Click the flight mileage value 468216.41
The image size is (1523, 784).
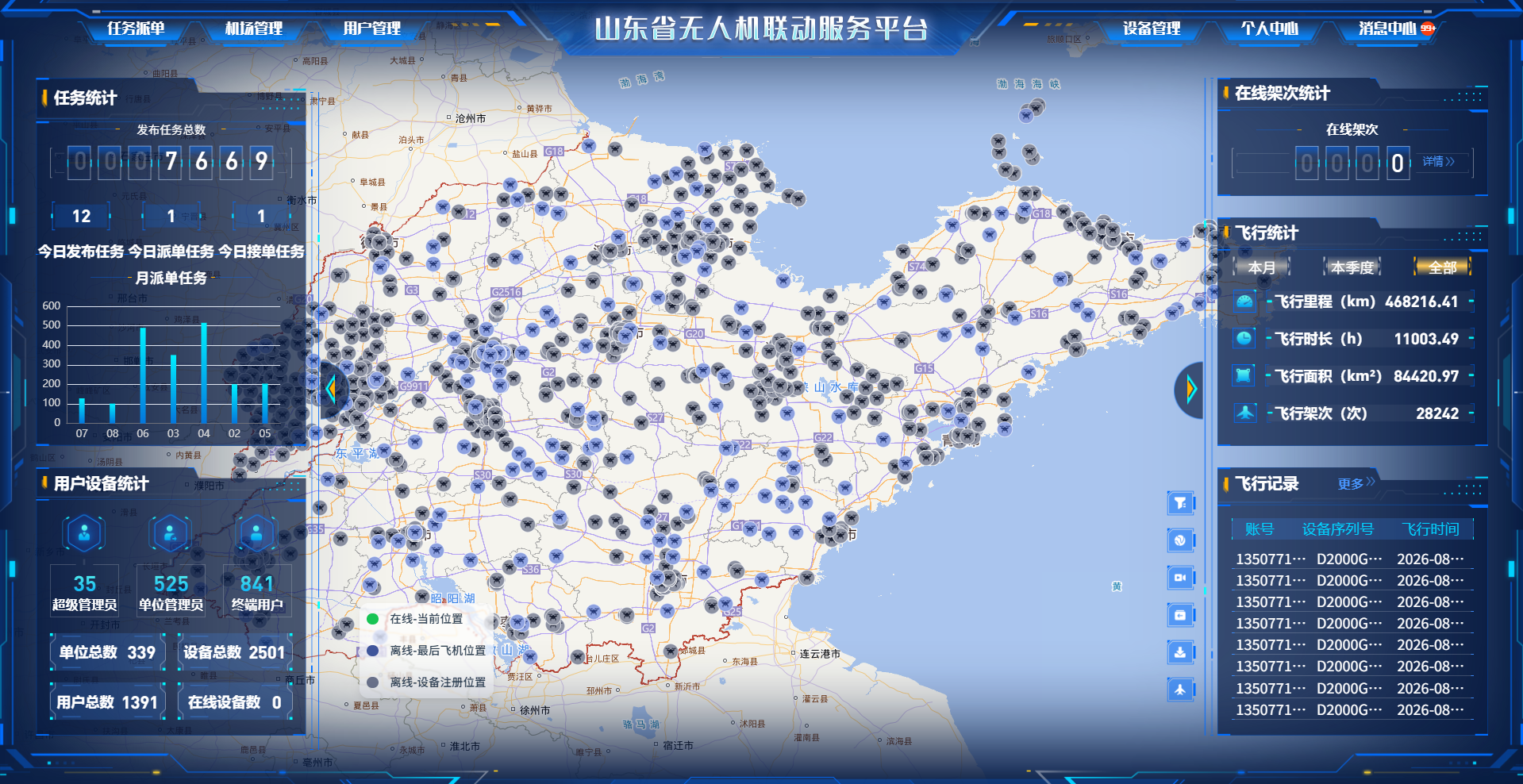(1421, 302)
